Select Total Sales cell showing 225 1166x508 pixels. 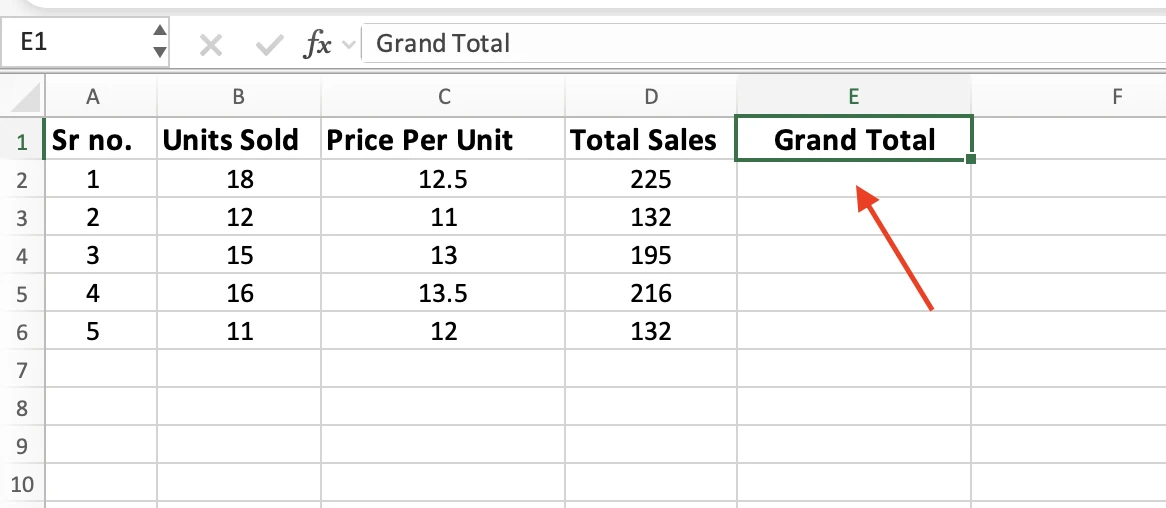(651, 179)
